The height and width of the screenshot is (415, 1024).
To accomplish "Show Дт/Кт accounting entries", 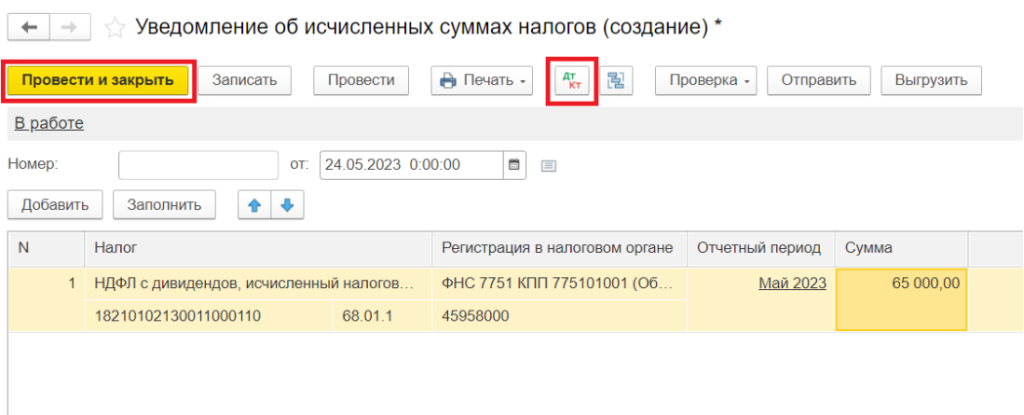I will click(x=573, y=81).
